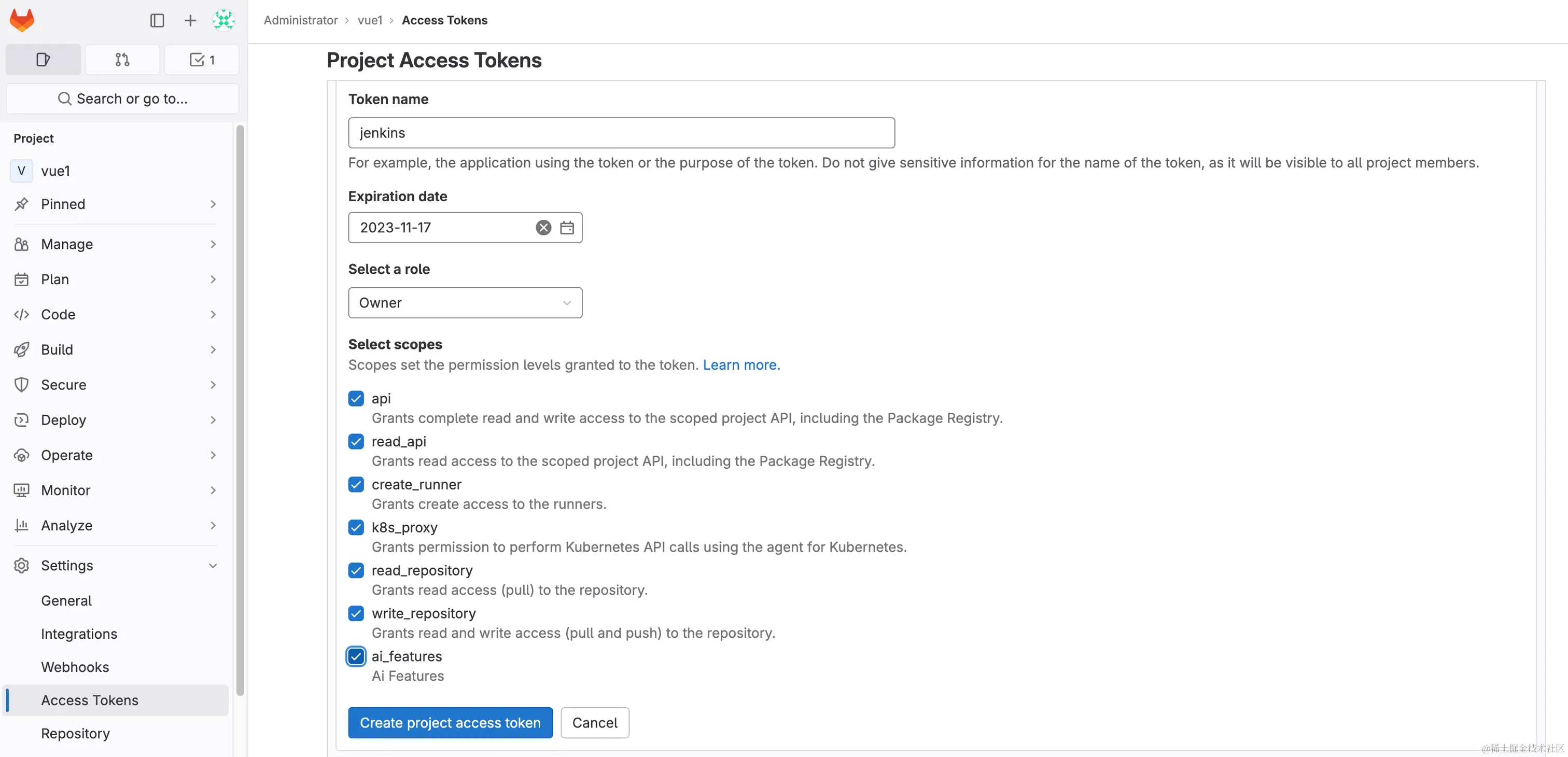Open the user avatar menu
This screenshot has width=1568, height=757.
click(223, 21)
